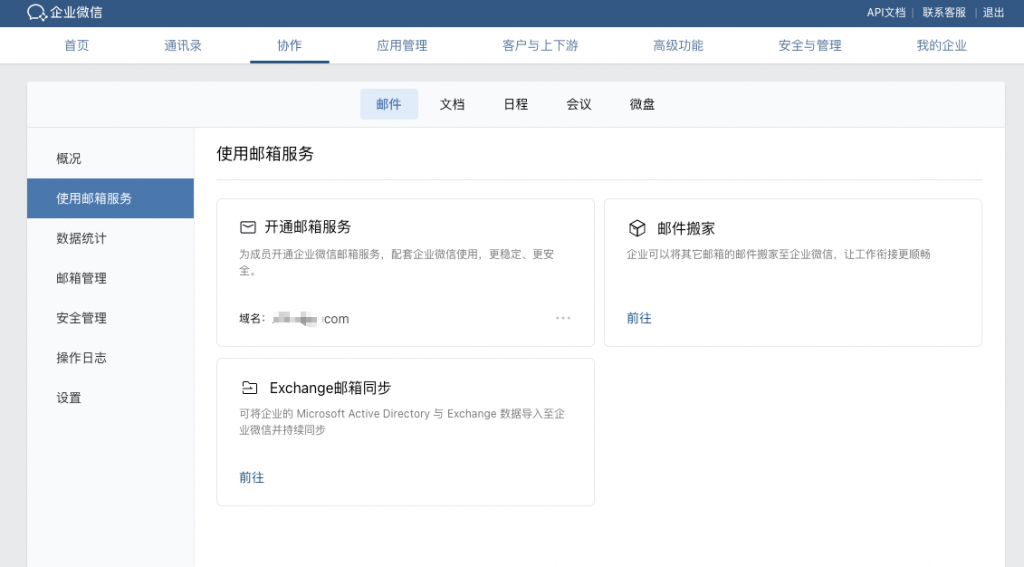Switch to the 文档 sub-tab

click(452, 104)
